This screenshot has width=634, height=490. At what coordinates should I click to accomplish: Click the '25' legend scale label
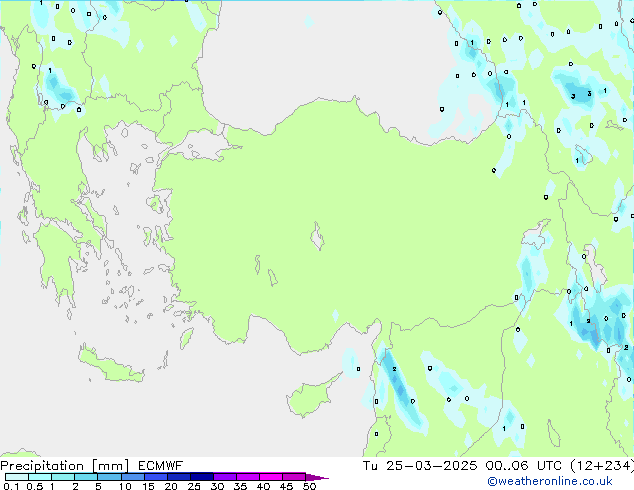point(194,486)
